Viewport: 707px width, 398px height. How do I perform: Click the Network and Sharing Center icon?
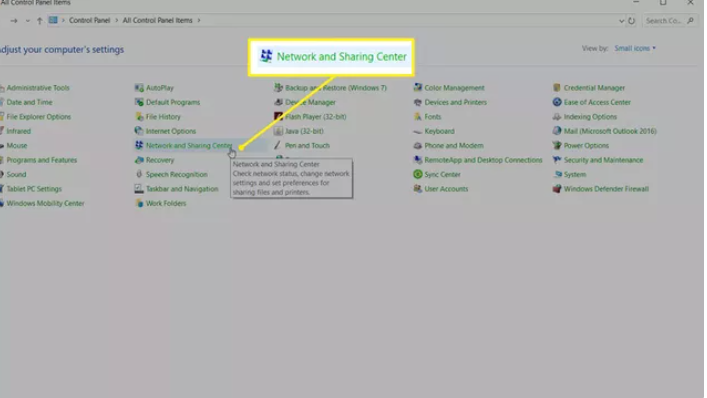[x=139, y=145]
